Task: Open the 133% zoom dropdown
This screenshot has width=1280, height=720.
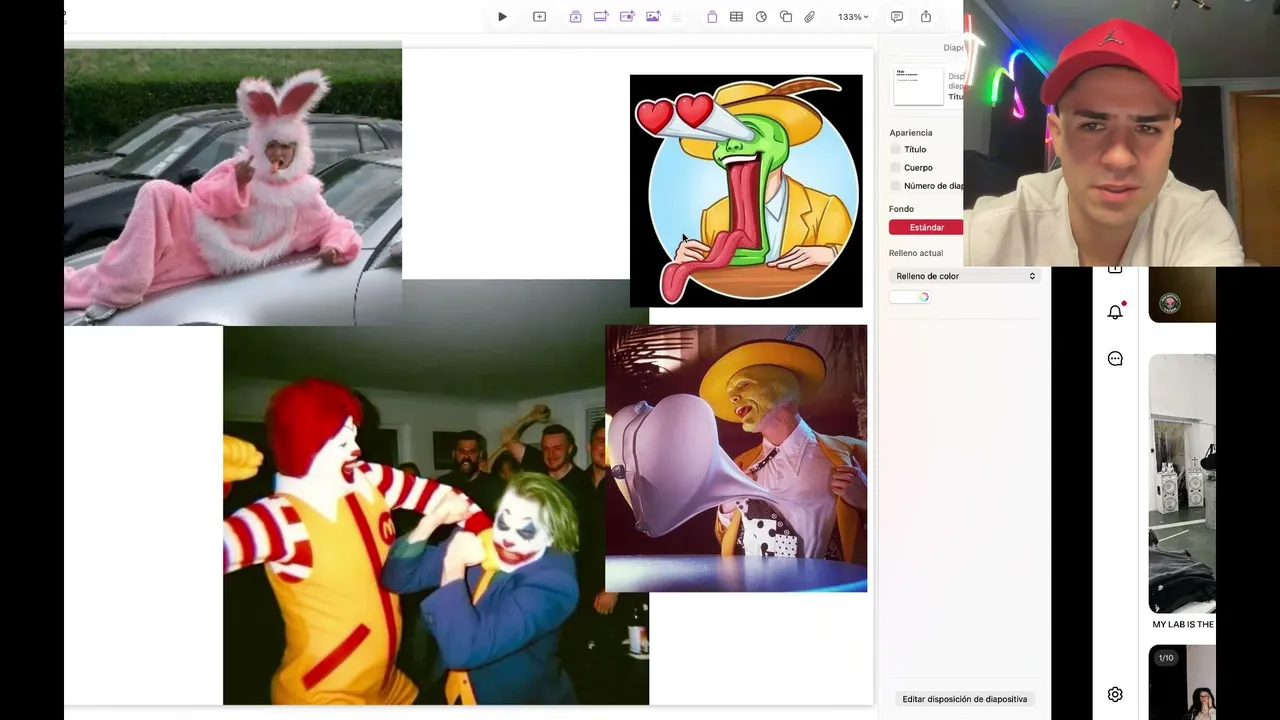Action: pyautogui.click(x=853, y=17)
